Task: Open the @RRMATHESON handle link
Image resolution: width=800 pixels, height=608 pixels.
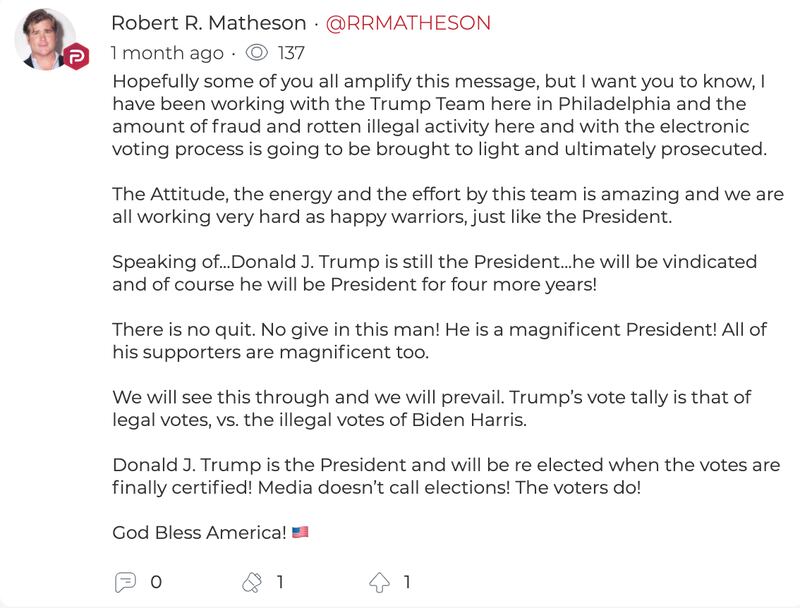Action: pyautogui.click(x=409, y=23)
